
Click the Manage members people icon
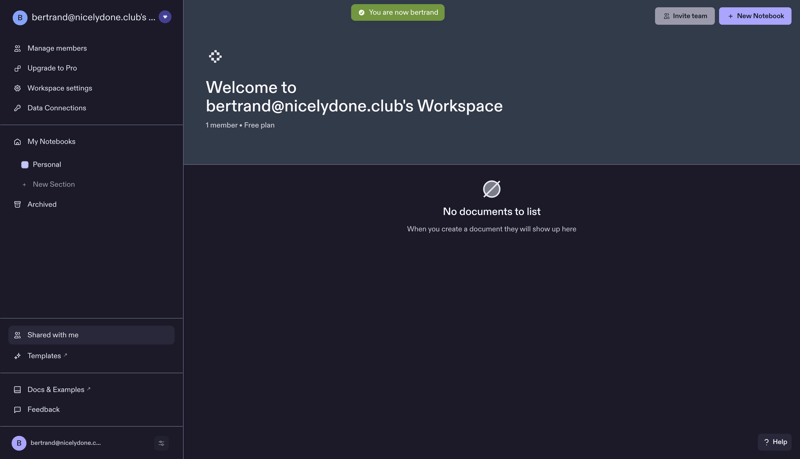click(x=17, y=48)
